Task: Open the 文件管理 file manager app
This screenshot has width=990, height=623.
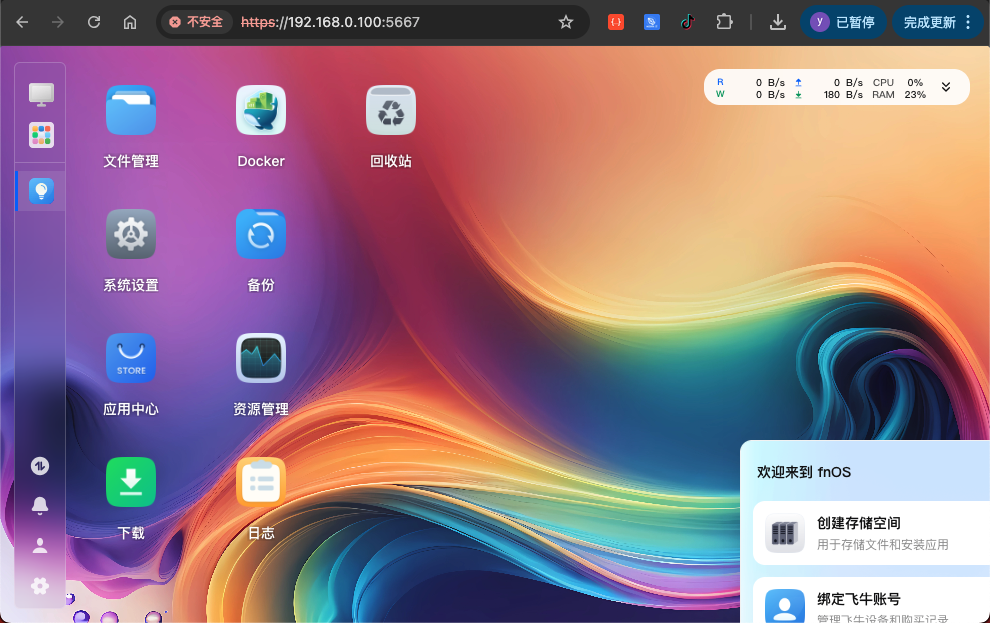Action: (x=131, y=110)
